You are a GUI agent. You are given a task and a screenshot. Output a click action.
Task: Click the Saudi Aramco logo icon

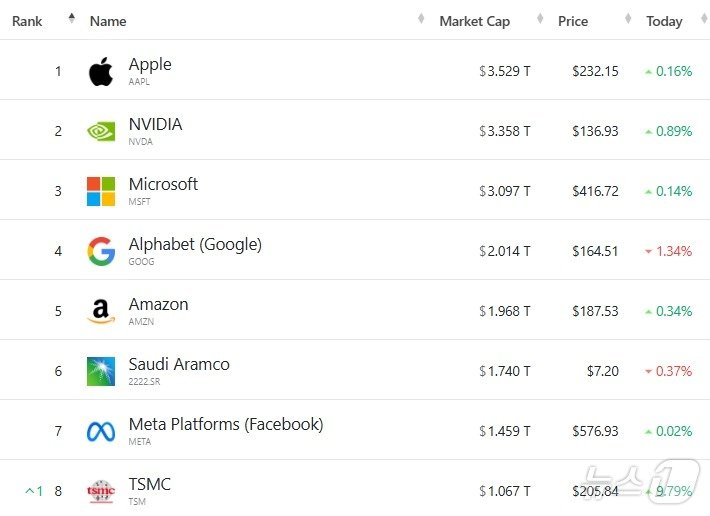101,371
